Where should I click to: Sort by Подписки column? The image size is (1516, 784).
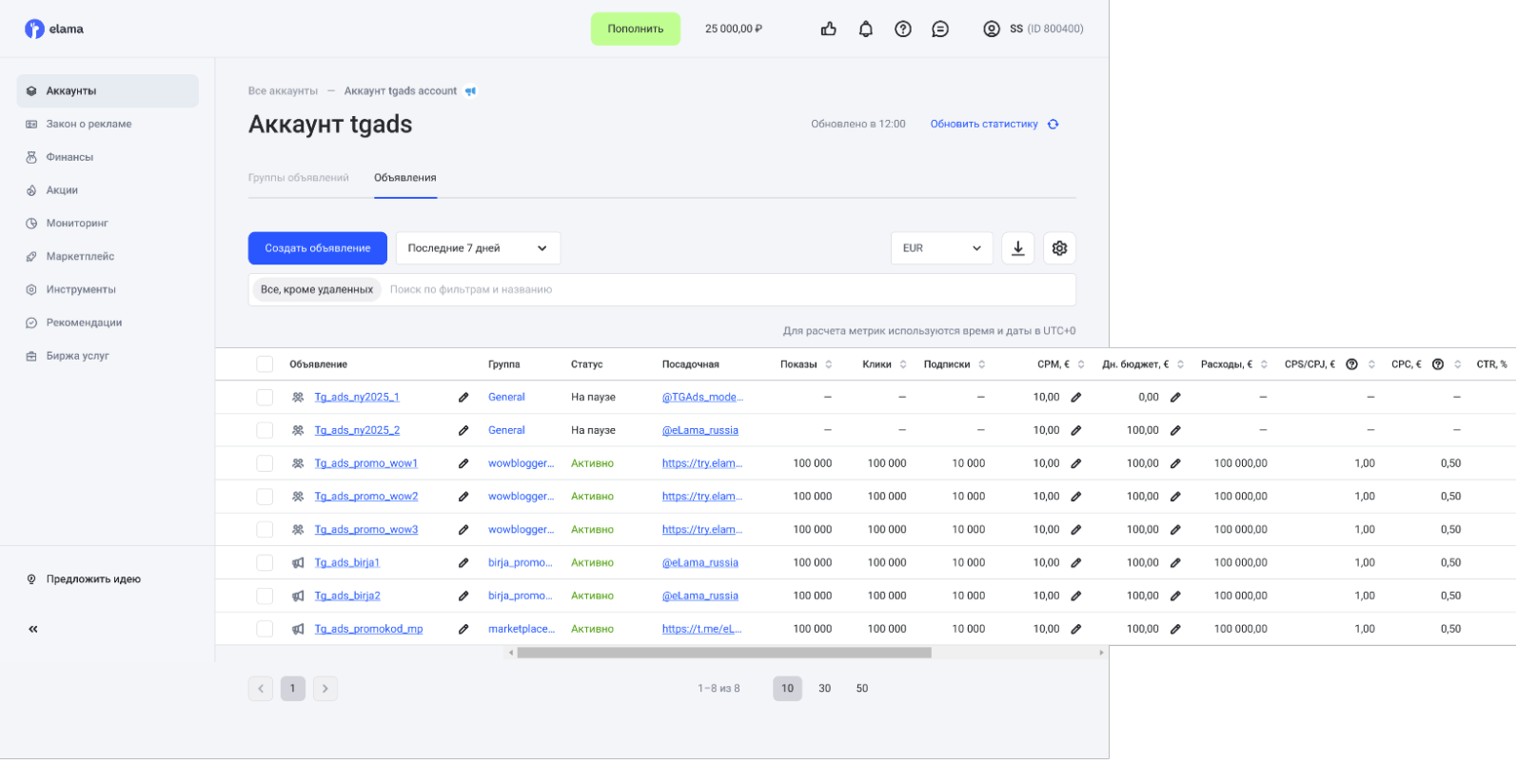tap(982, 364)
